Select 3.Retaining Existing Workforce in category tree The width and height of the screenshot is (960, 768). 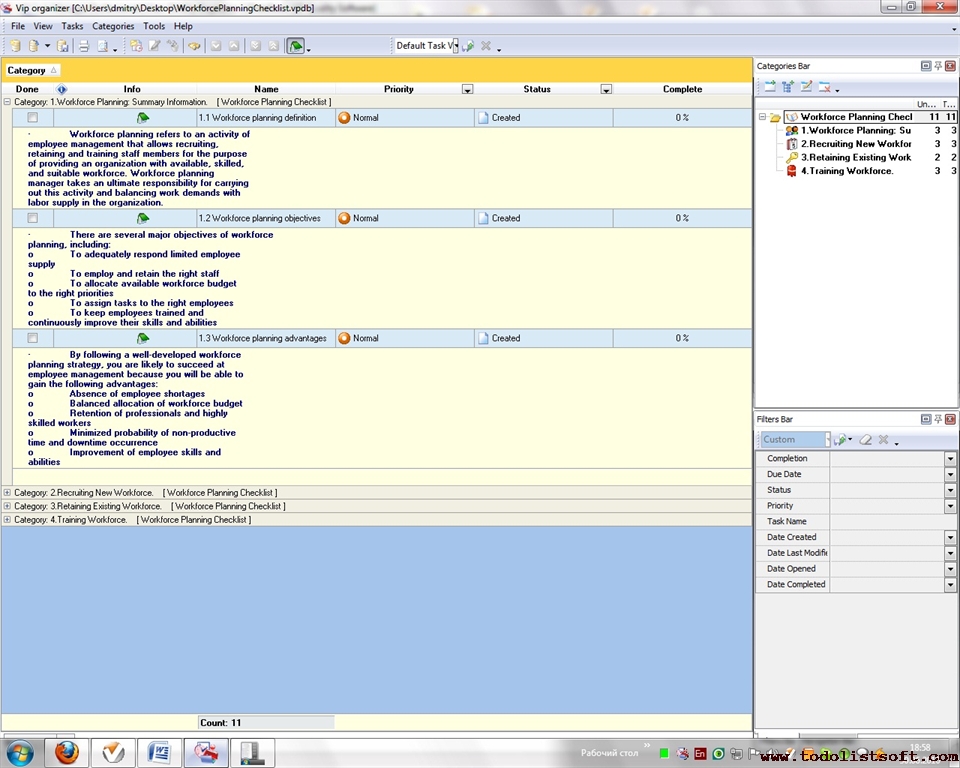coord(855,157)
